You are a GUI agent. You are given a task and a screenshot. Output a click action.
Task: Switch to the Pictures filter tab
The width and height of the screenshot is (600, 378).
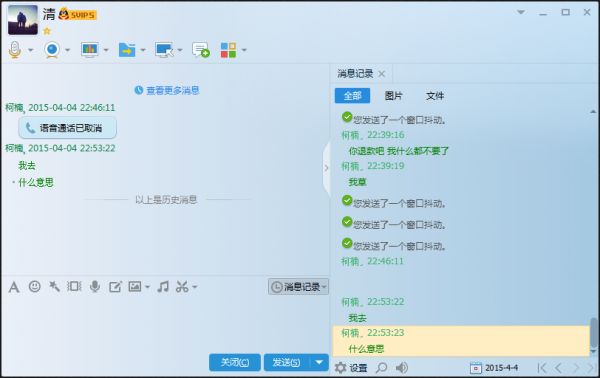394,96
